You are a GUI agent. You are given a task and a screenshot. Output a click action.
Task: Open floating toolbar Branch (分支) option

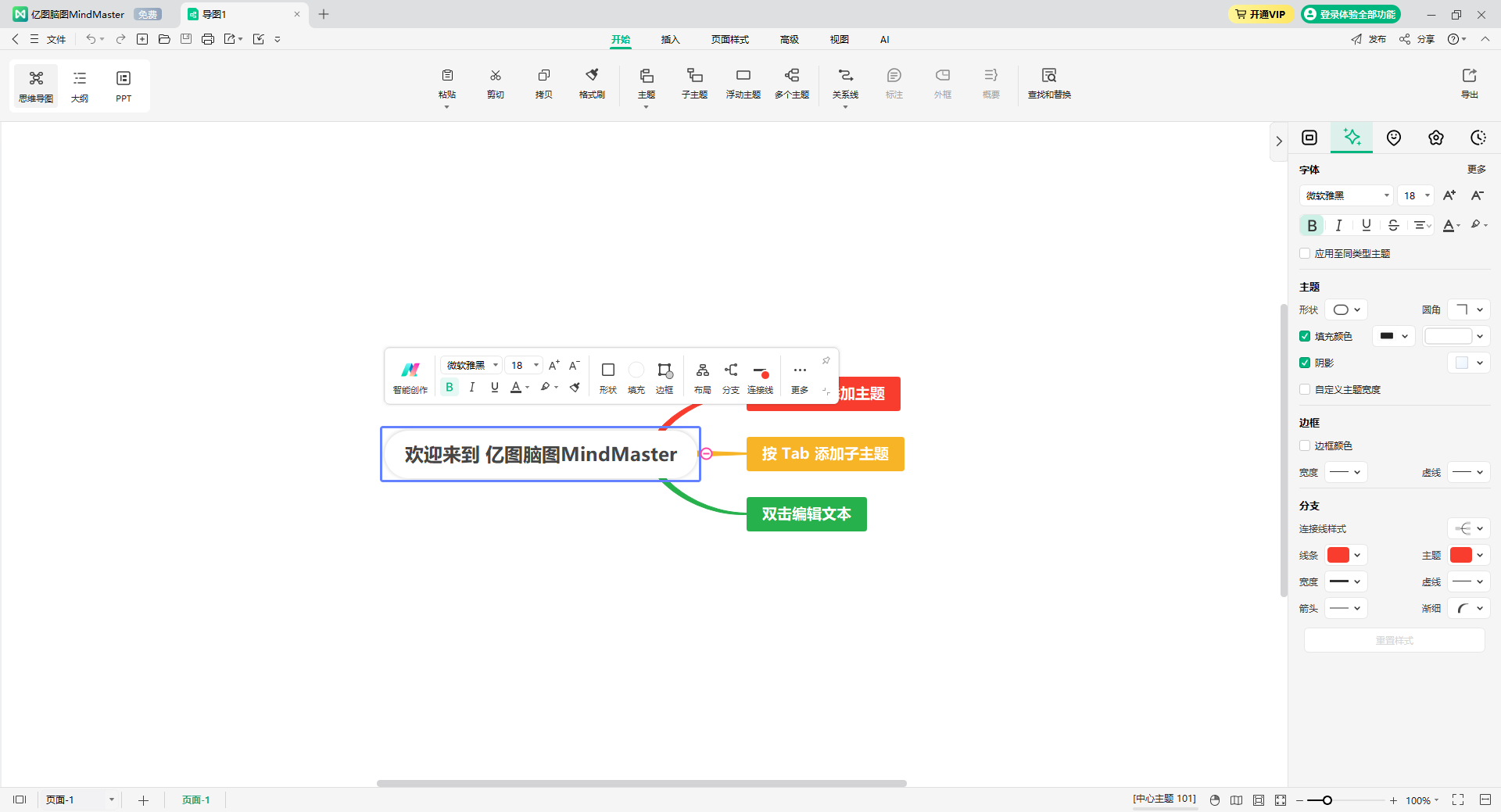point(731,377)
